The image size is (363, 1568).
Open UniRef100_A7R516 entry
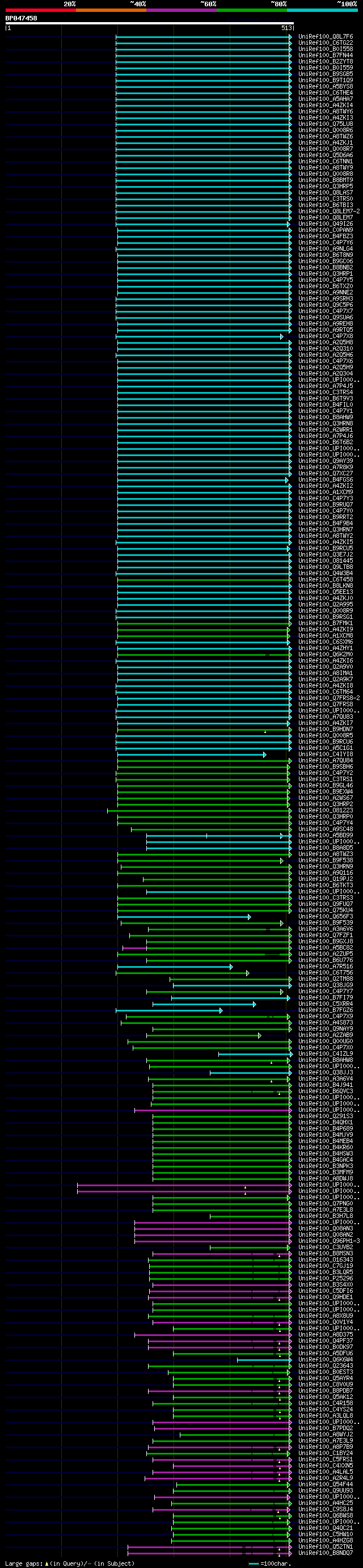[325, 967]
